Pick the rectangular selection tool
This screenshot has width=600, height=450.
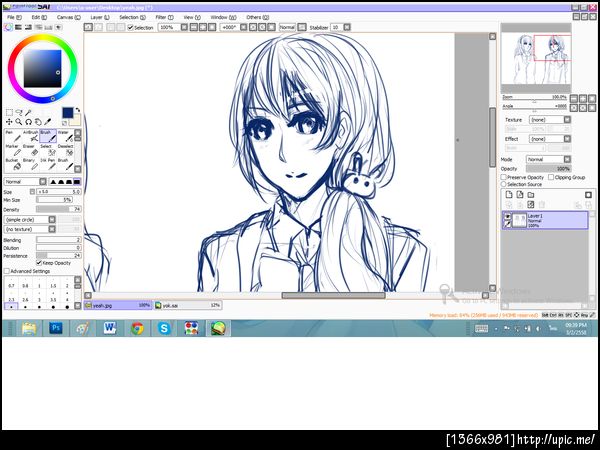click(x=9, y=112)
